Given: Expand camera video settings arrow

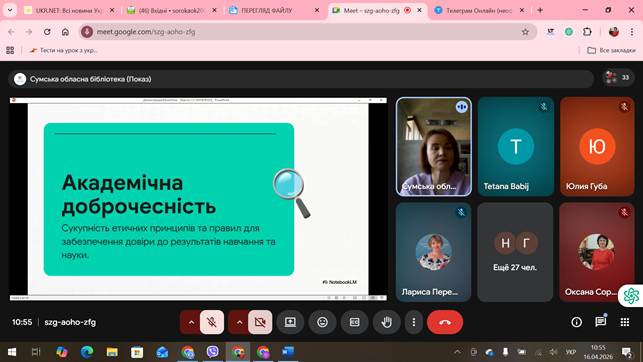Looking at the screenshot, I should tap(239, 322).
